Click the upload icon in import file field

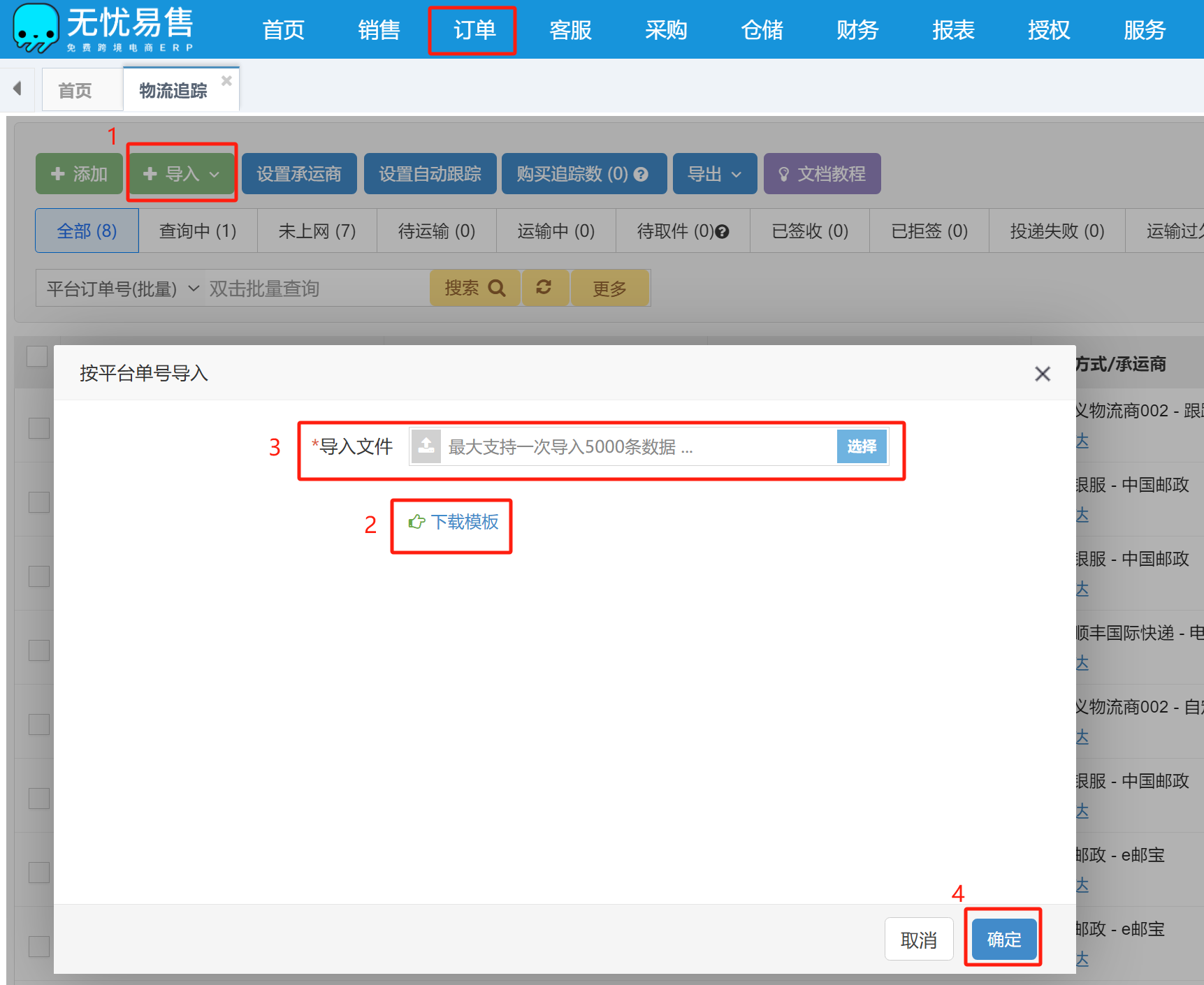coord(426,446)
